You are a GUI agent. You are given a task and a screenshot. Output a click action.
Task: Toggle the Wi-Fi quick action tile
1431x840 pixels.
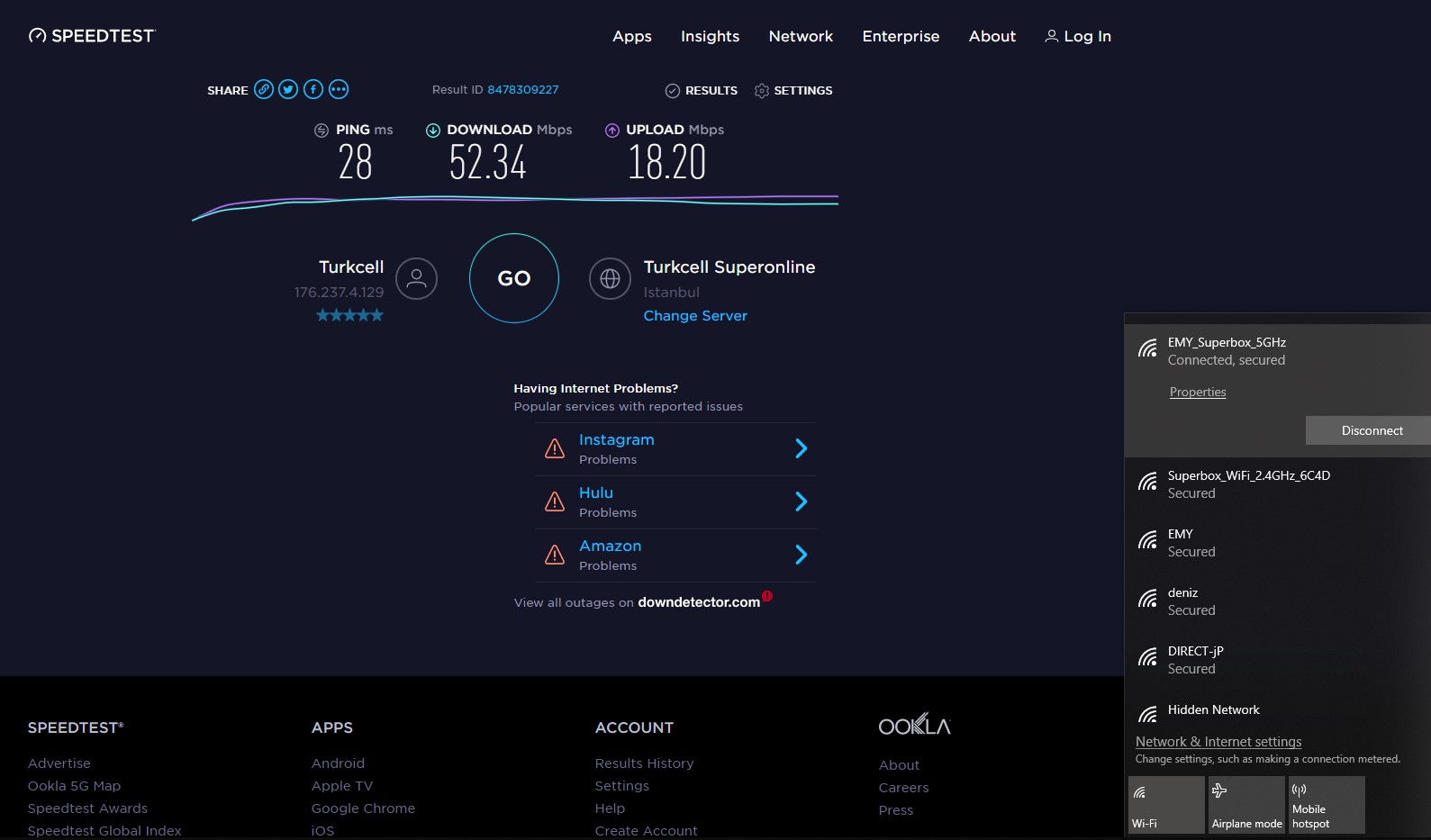(x=1166, y=805)
